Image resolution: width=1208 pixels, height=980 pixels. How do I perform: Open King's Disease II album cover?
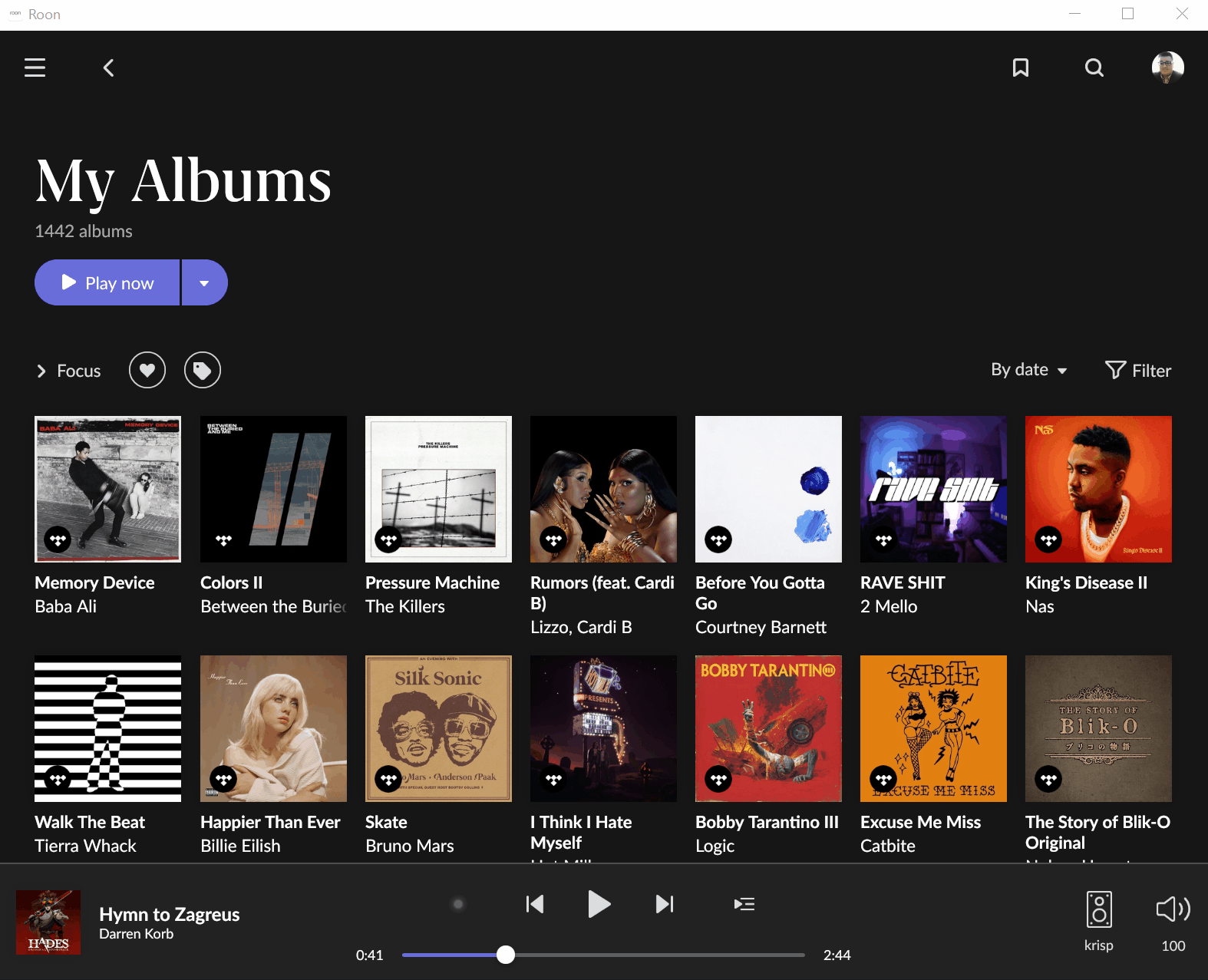[x=1098, y=489]
